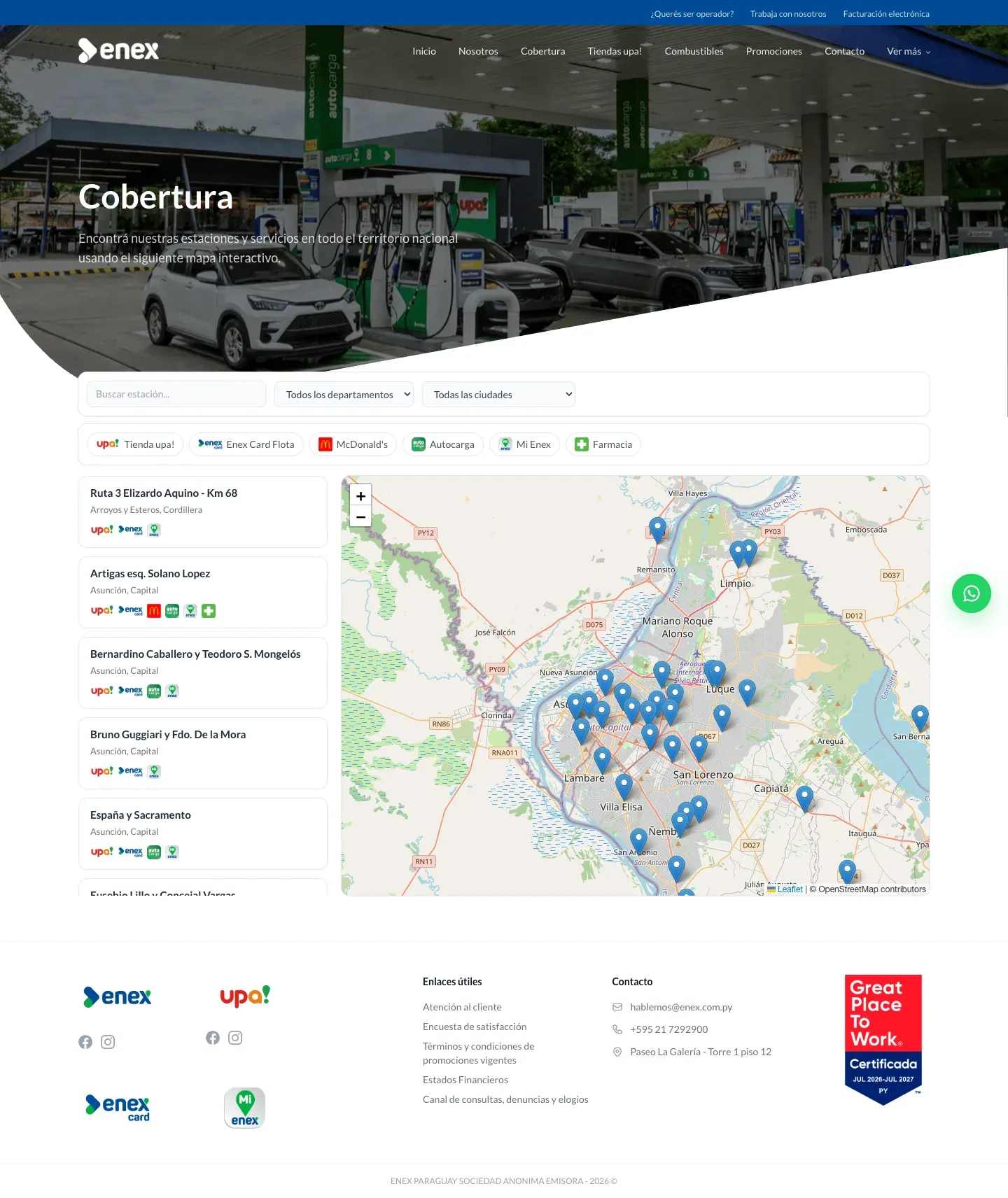
Task: Toggle Autocarga service filter
Action: pos(443,444)
